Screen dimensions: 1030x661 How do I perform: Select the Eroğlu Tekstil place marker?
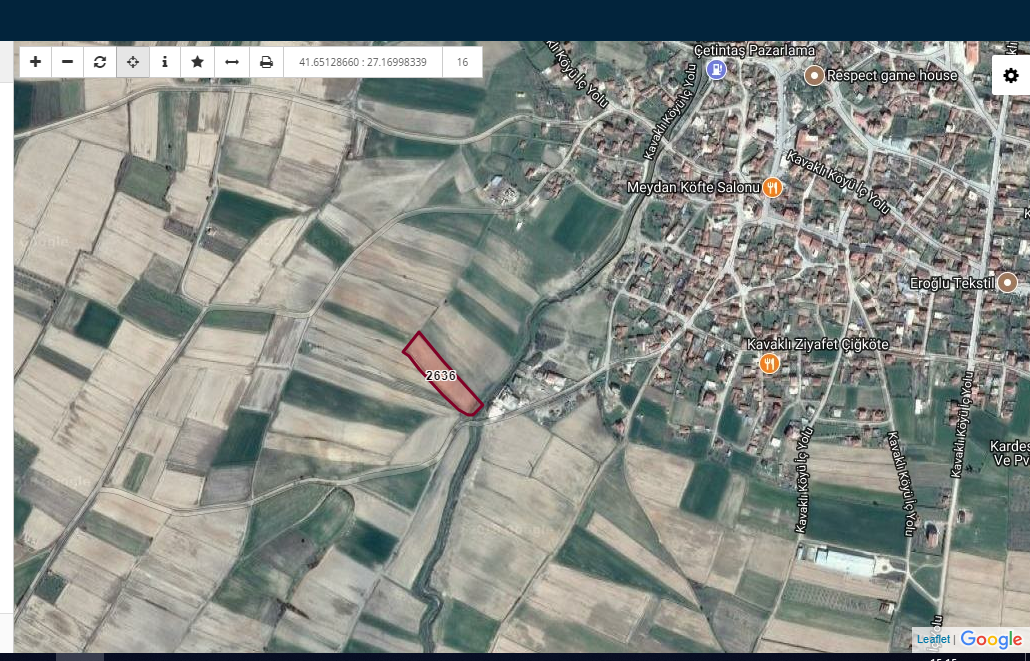pos(1007,283)
